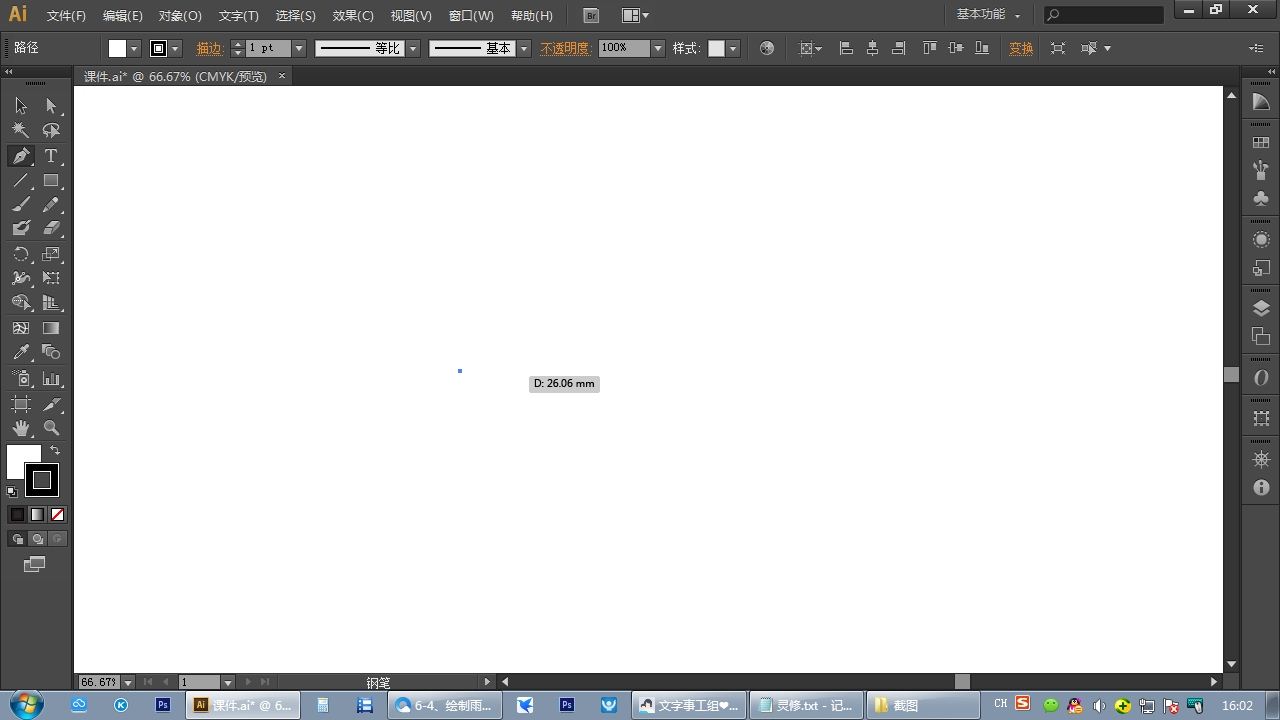Image resolution: width=1280 pixels, height=720 pixels.
Task: Open recolor artwork color wheel icon
Action: [767, 48]
